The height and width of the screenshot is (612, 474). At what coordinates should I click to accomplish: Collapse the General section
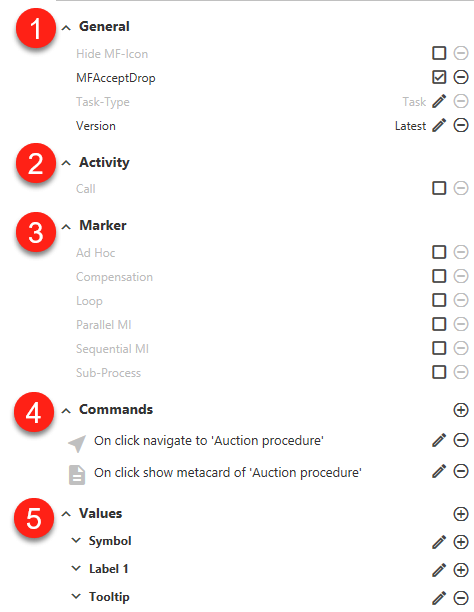(x=66, y=28)
